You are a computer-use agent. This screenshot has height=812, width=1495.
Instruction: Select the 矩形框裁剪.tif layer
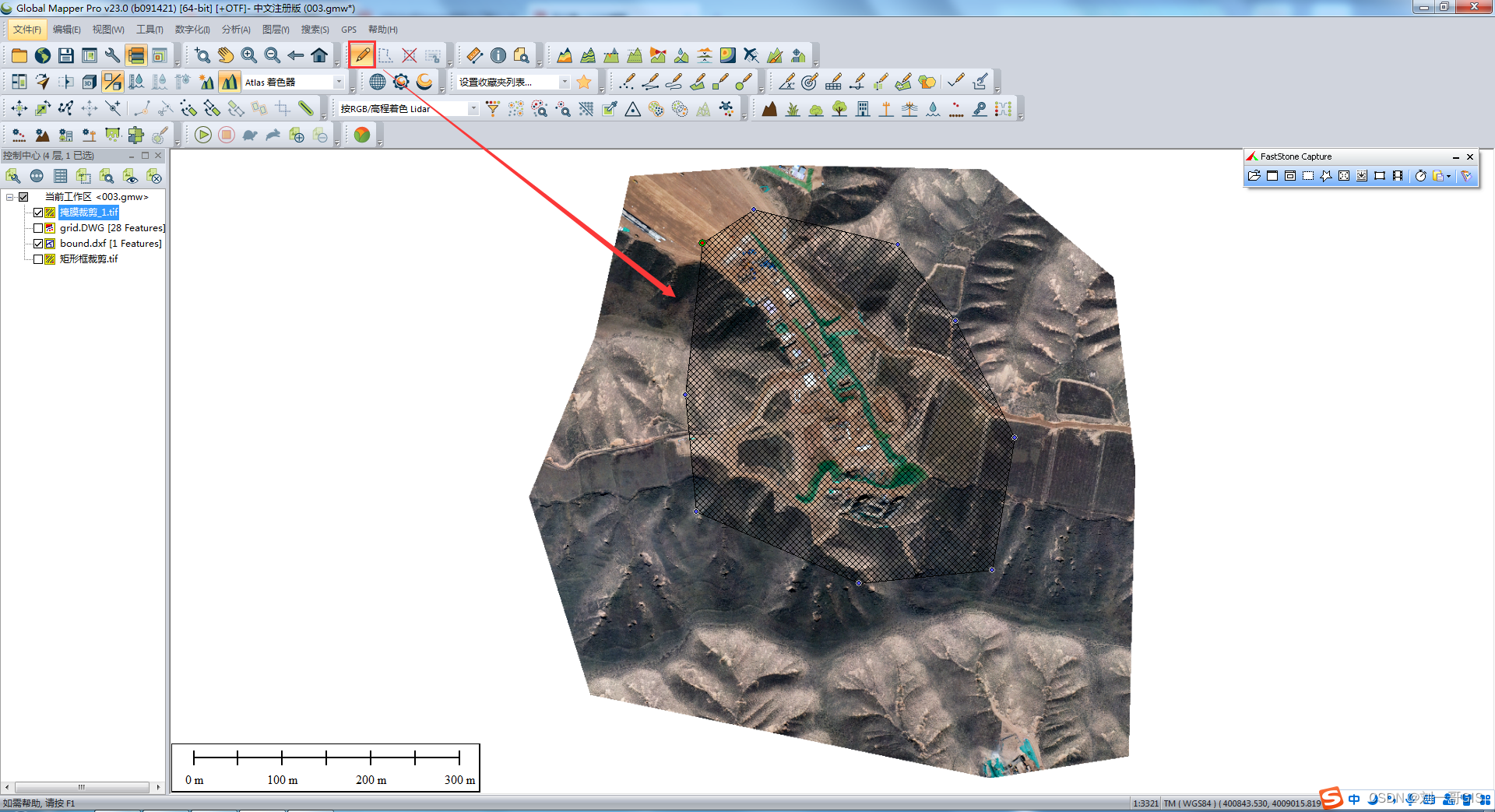pyautogui.click(x=89, y=259)
